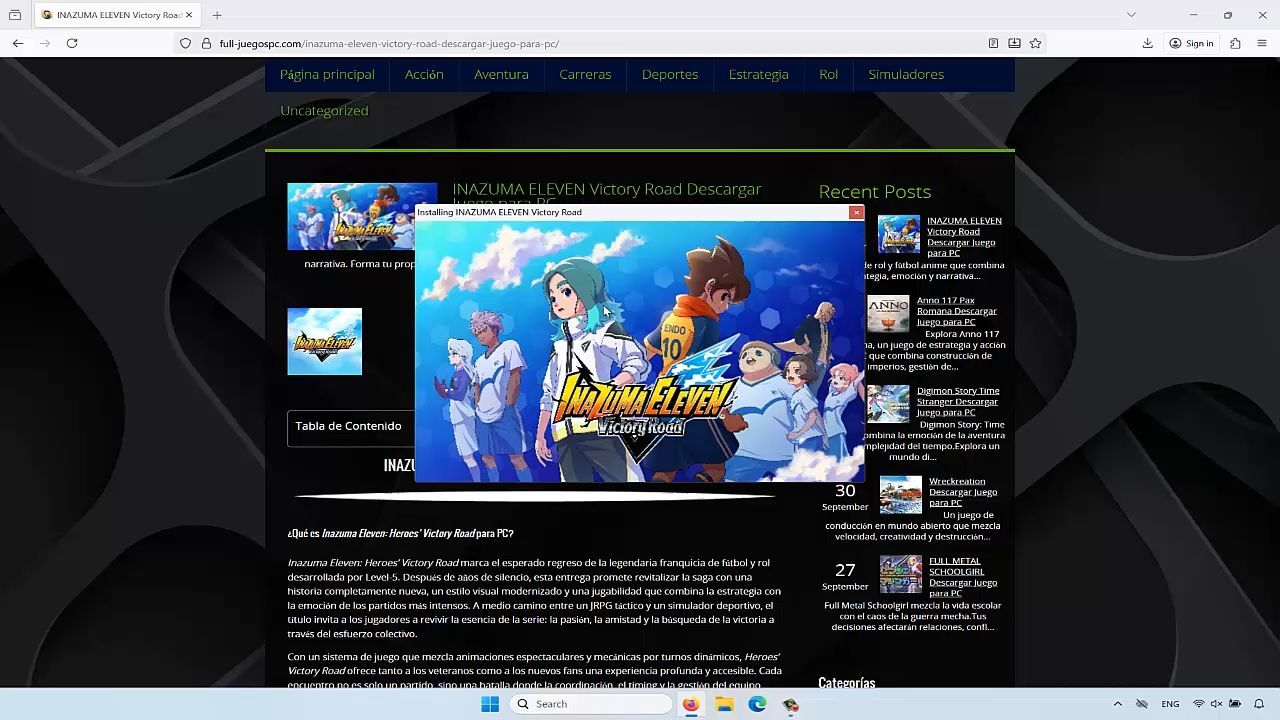Bookmark this page with the star icon

1036,43
